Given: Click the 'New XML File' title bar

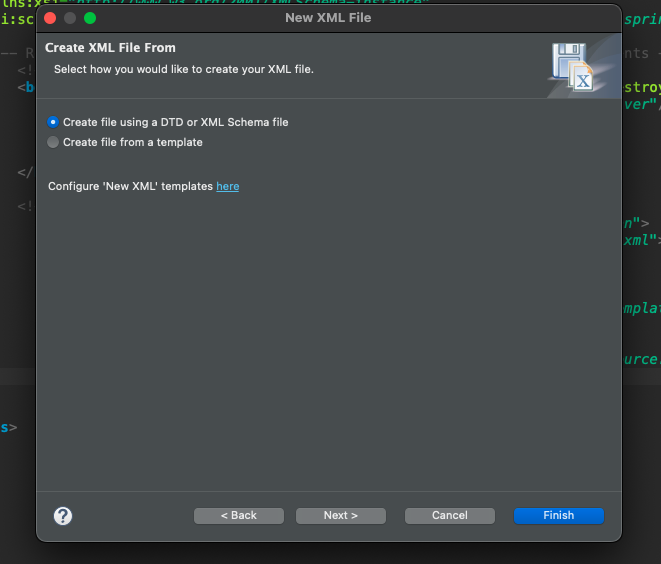Looking at the screenshot, I should pyautogui.click(x=328, y=18).
